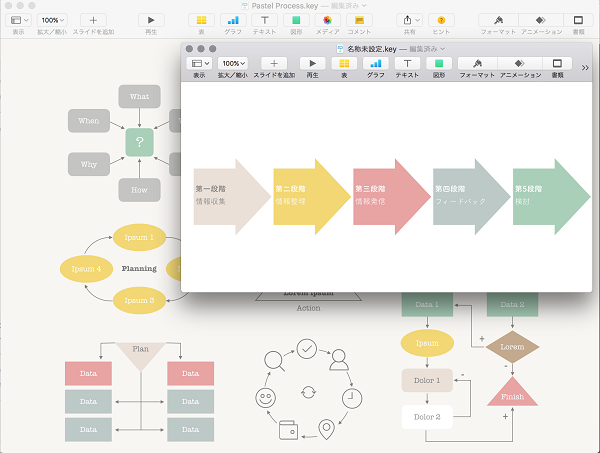Open the Share menu in Pastel Process toolbar
Screen dimensions: 600x453
click(x=409, y=20)
